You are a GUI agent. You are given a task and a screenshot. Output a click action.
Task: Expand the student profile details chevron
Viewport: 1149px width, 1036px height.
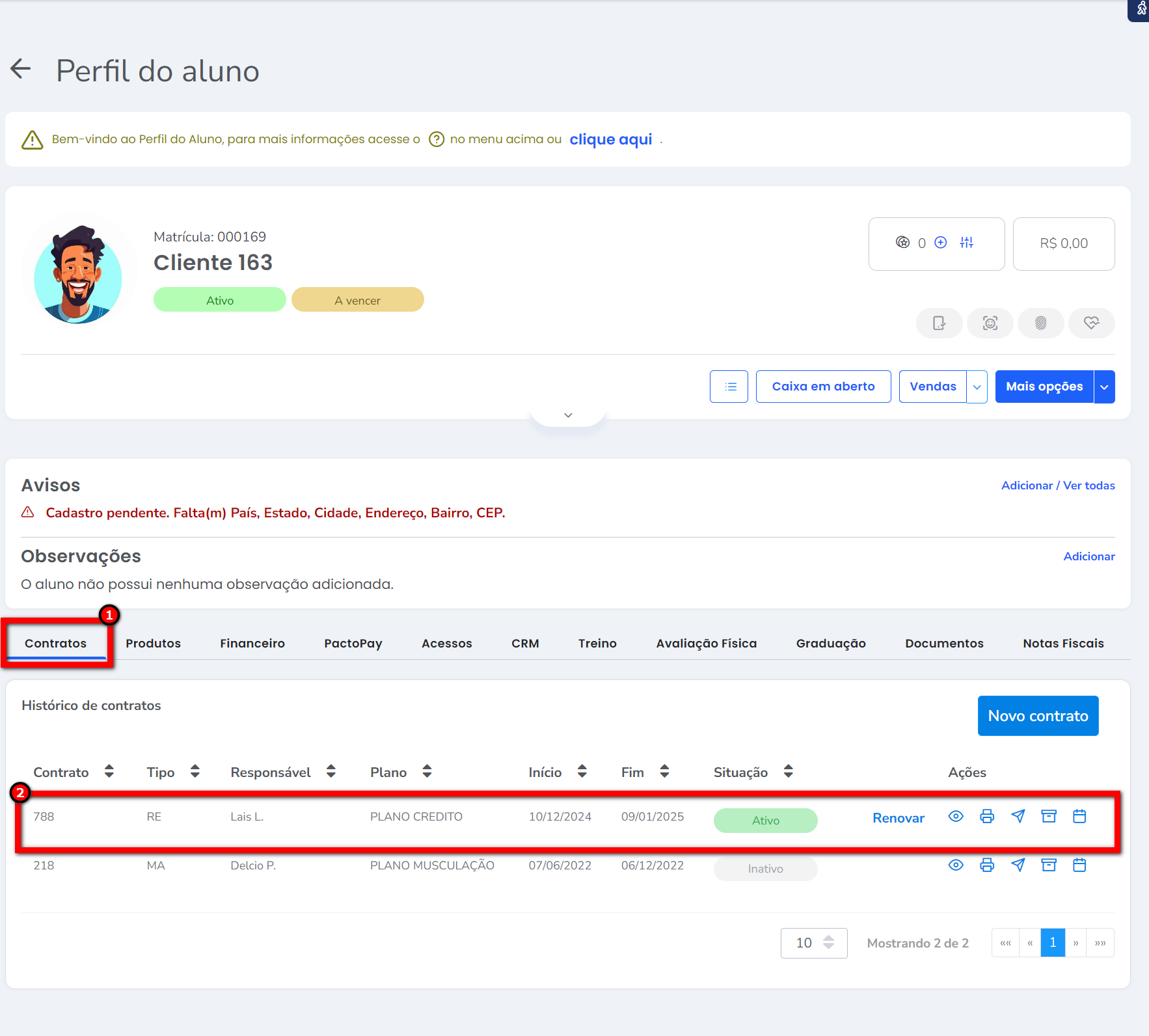568,415
